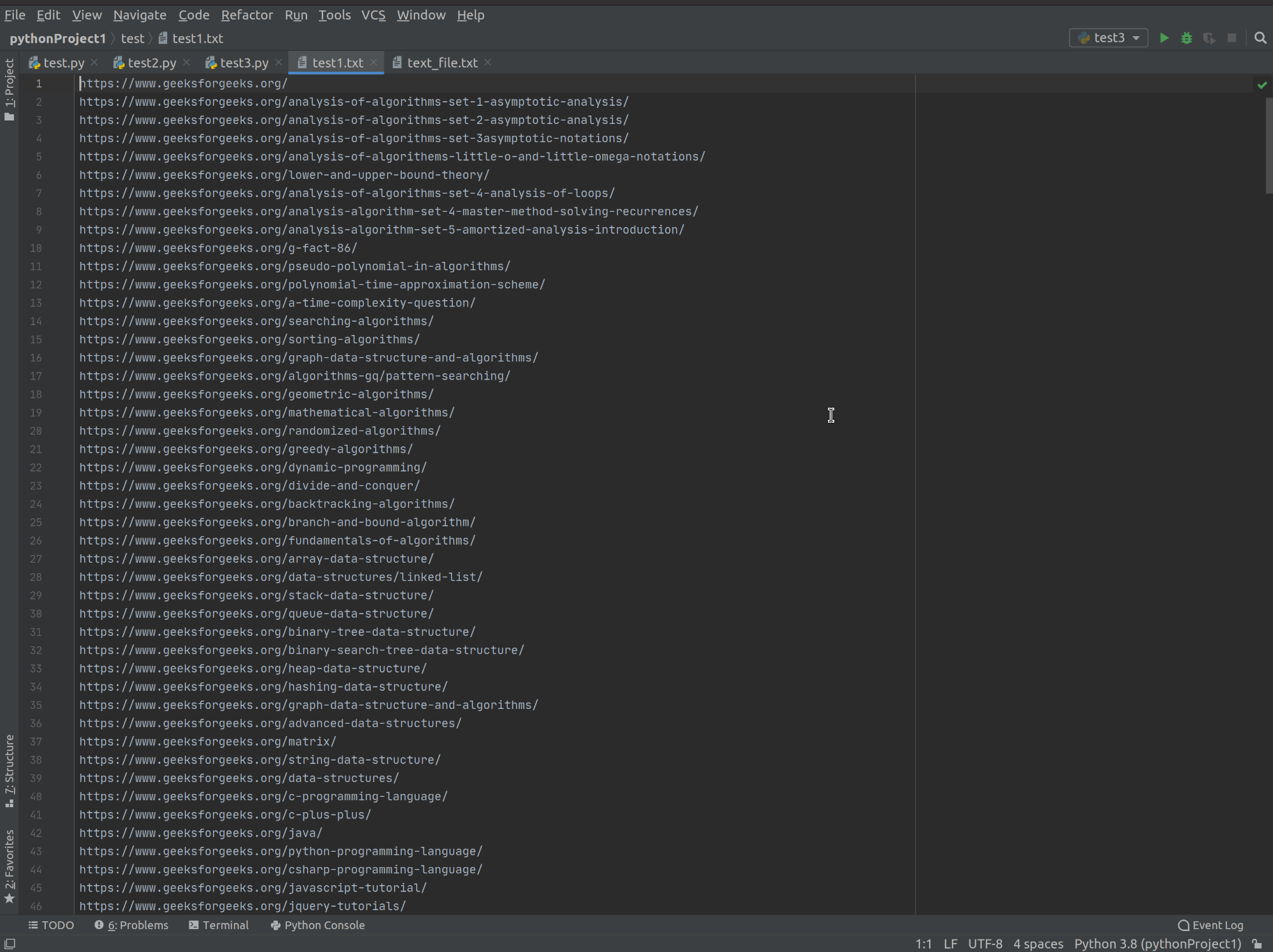The image size is (1273, 952).
Task: Run the test3 configuration
Action: (x=1164, y=38)
